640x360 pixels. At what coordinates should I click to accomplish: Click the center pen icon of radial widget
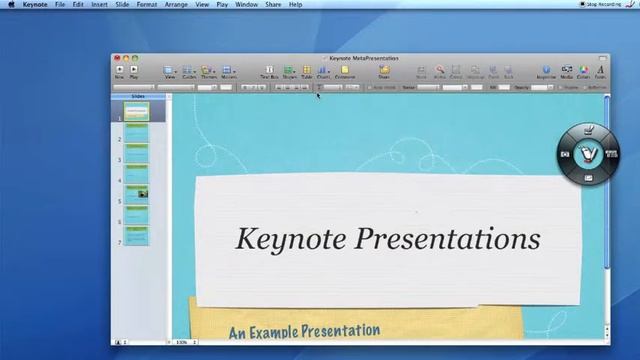coord(588,154)
